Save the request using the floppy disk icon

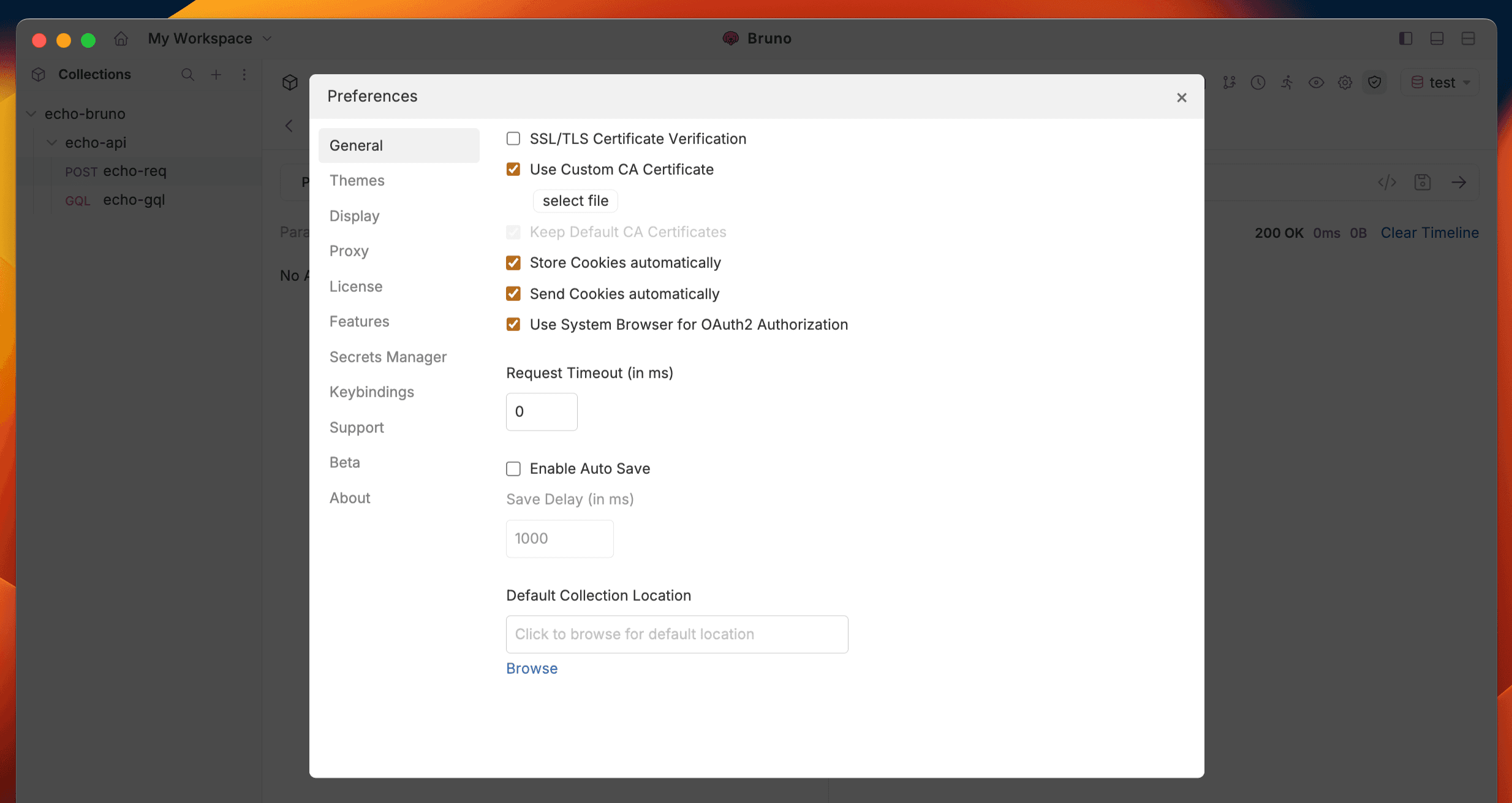pyautogui.click(x=1423, y=182)
